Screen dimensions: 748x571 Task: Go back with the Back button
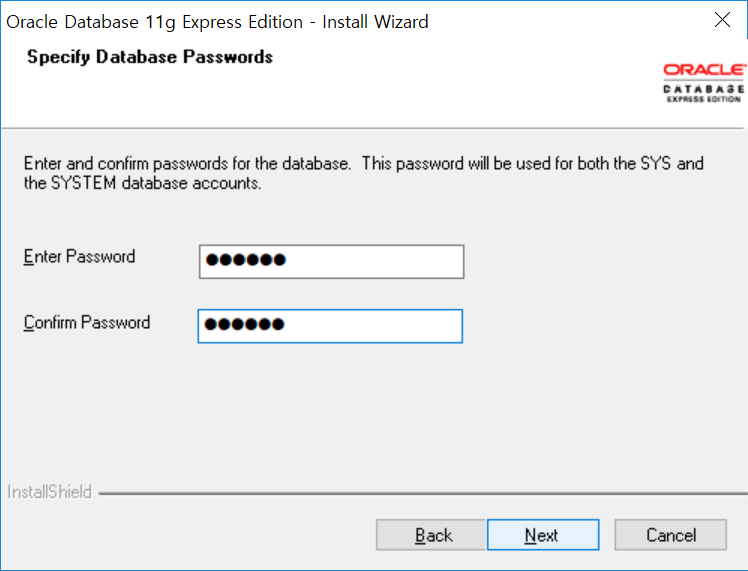(431, 535)
